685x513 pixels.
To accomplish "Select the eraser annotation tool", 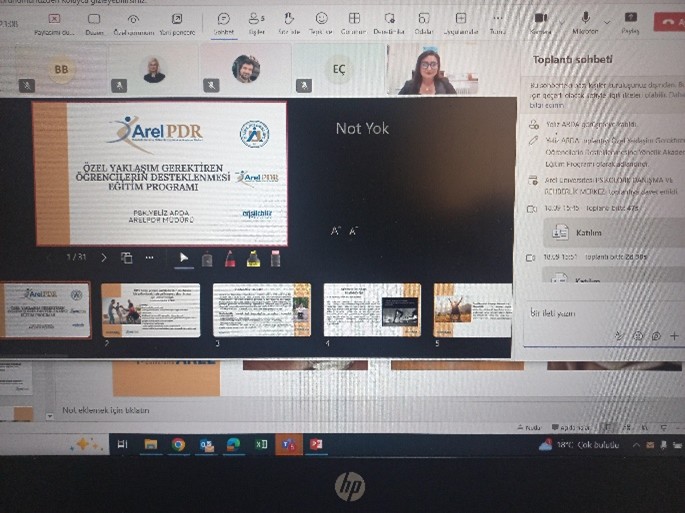I will [276, 258].
